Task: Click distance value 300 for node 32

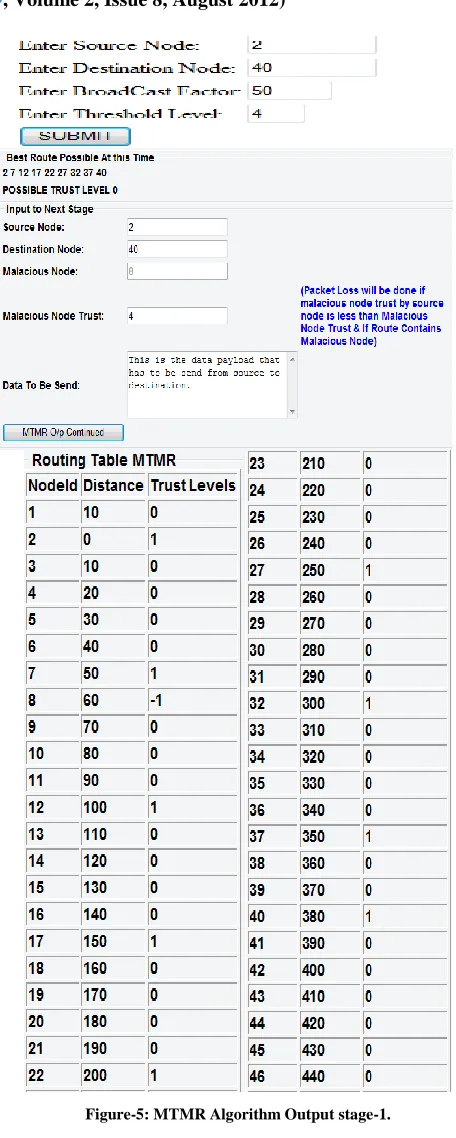Action: click(314, 704)
